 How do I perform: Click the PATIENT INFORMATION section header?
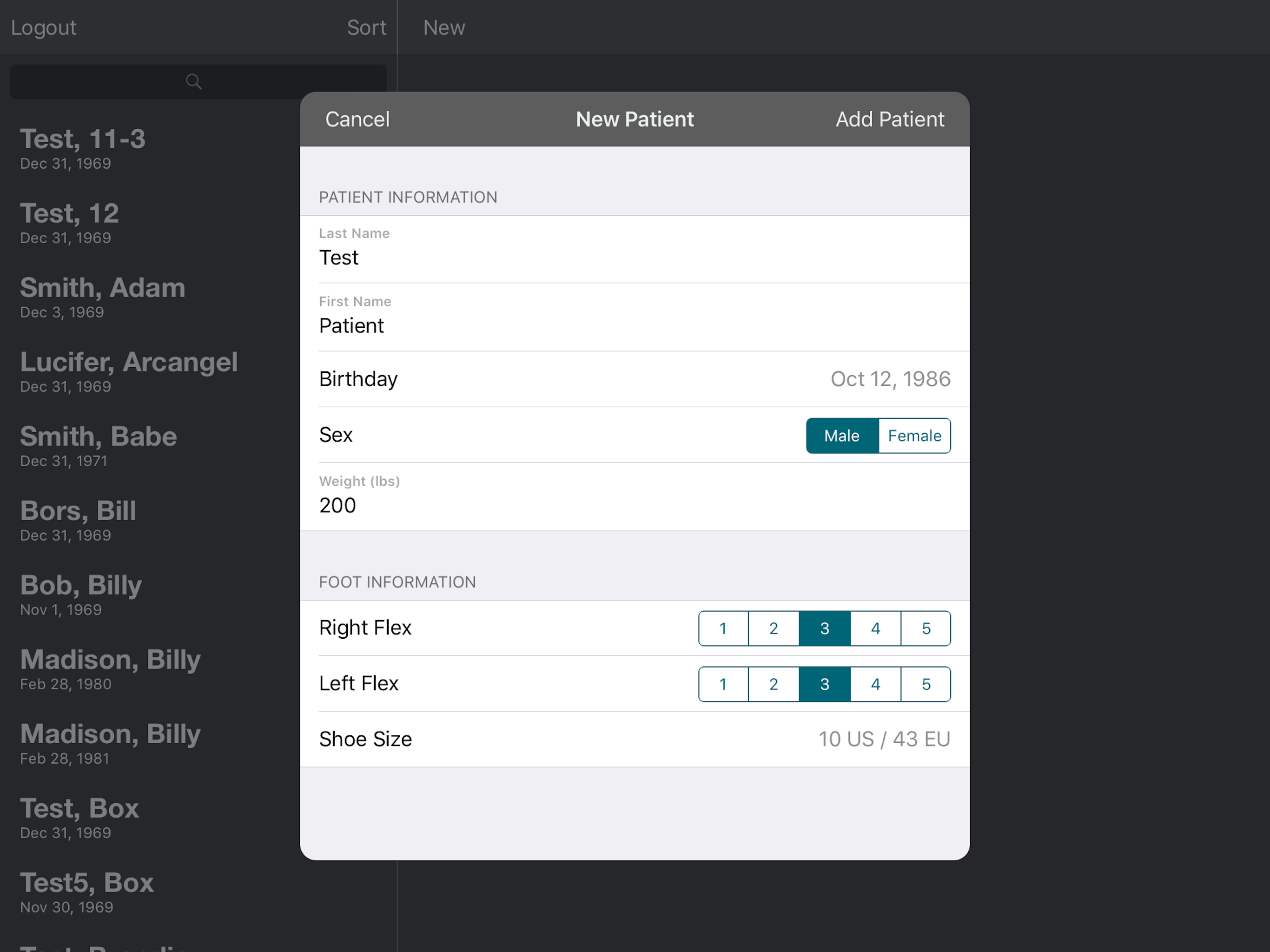[x=408, y=198]
